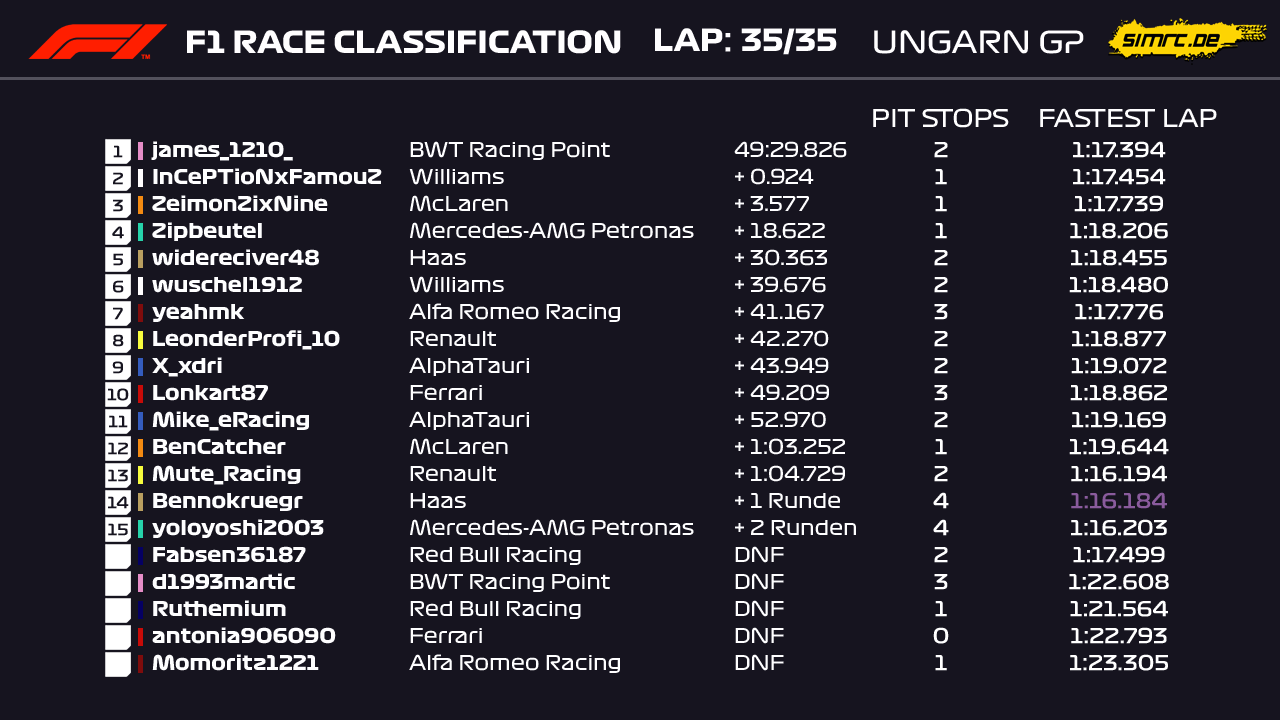
Task: Click driver name Zipbeutel
Action: (207, 232)
